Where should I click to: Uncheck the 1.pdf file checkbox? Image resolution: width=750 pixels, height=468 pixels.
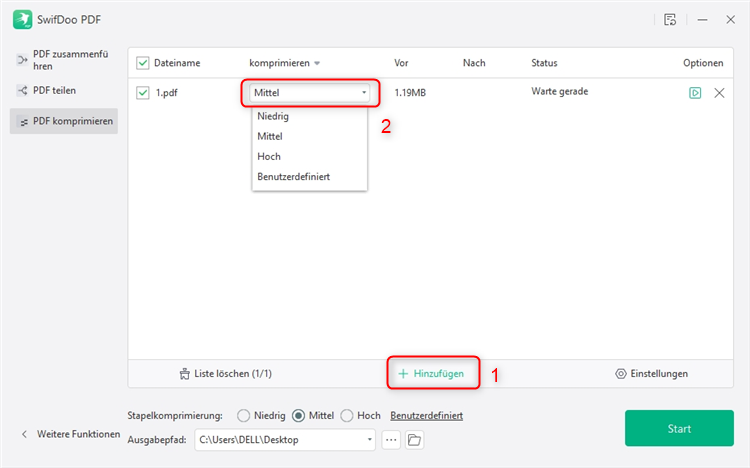tap(142, 93)
